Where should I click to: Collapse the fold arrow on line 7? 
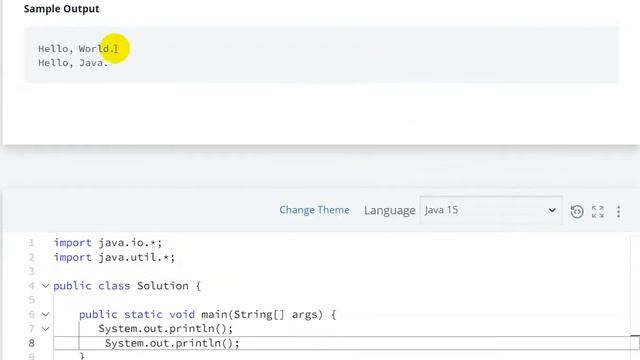[x=45, y=329]
